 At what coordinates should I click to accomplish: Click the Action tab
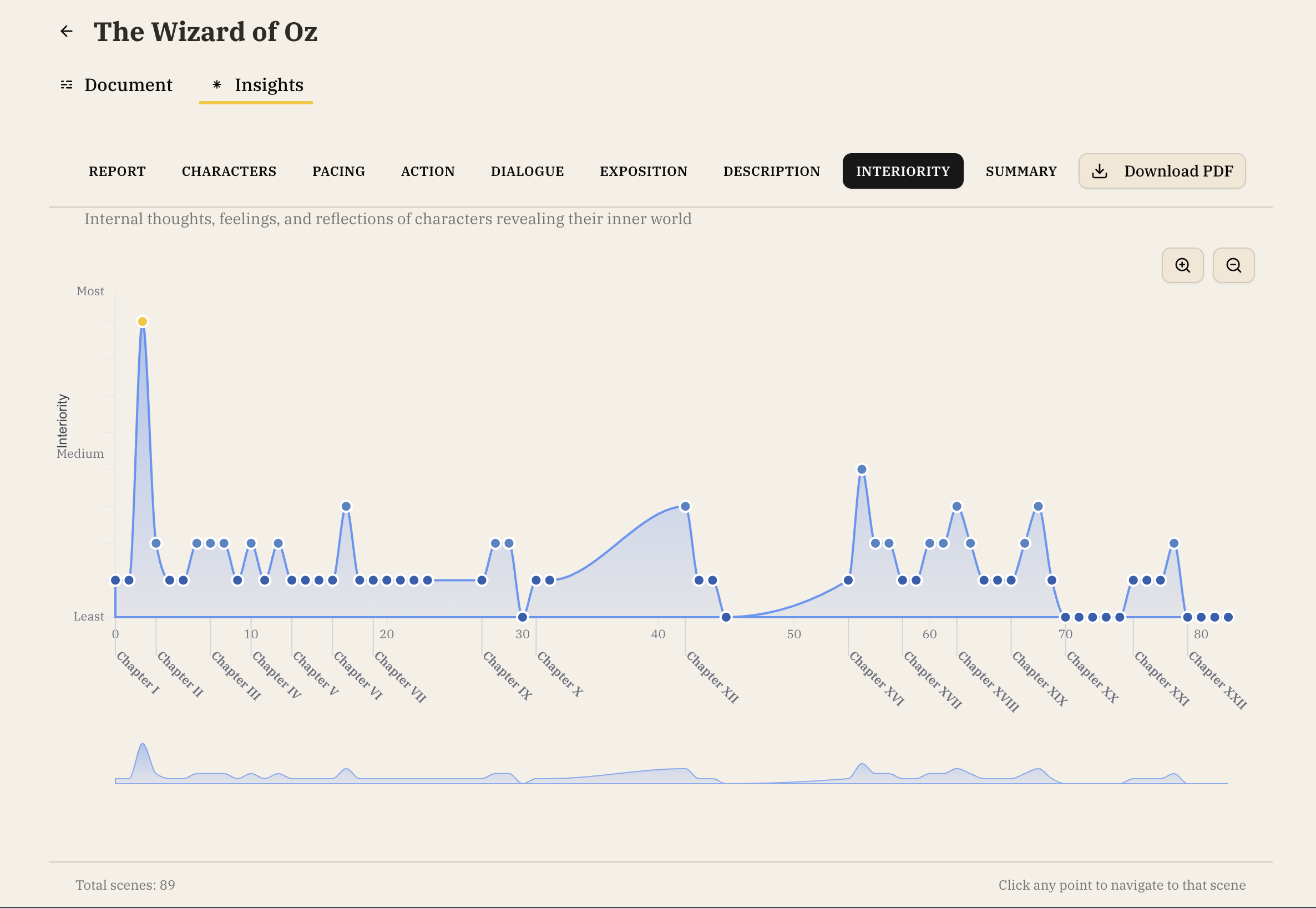pyautogui.click(x=428, y=171)
